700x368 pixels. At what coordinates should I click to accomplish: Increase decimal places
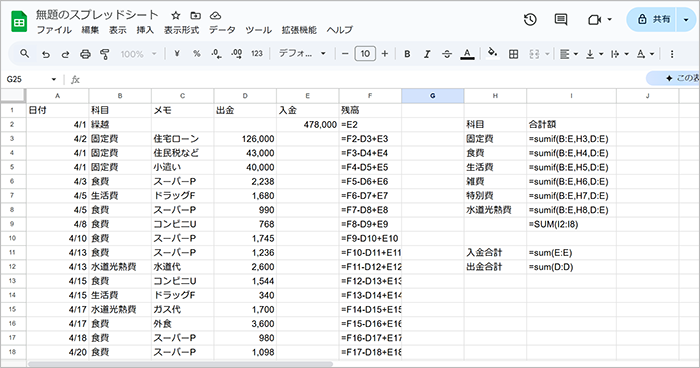click(237, 54)
